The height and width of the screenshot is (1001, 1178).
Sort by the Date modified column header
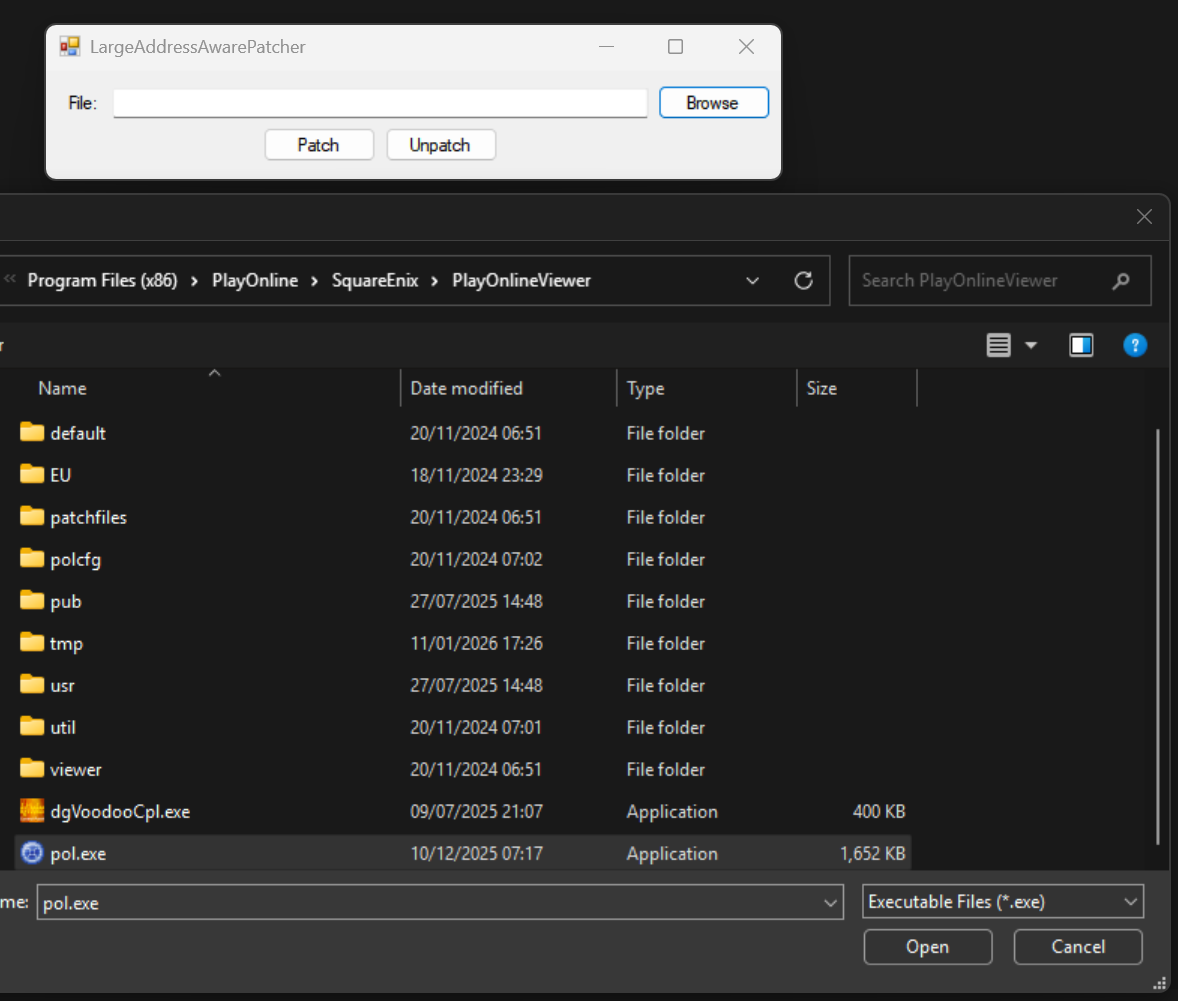point(466,388)
